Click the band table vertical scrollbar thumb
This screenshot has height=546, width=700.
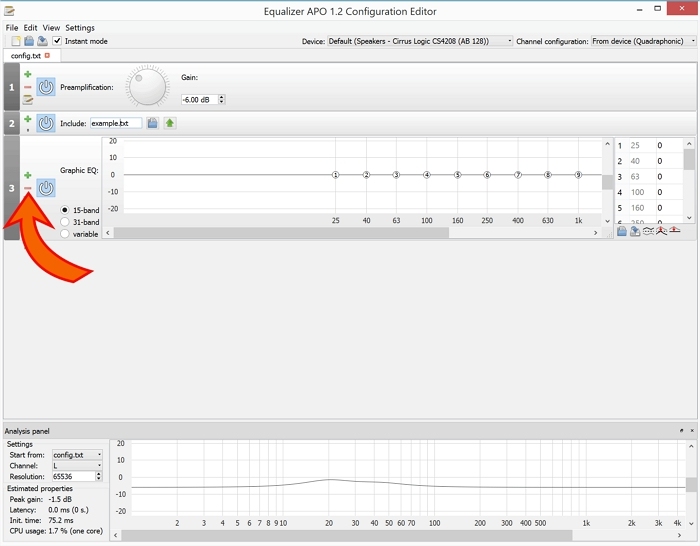click(x=689, y=159)
